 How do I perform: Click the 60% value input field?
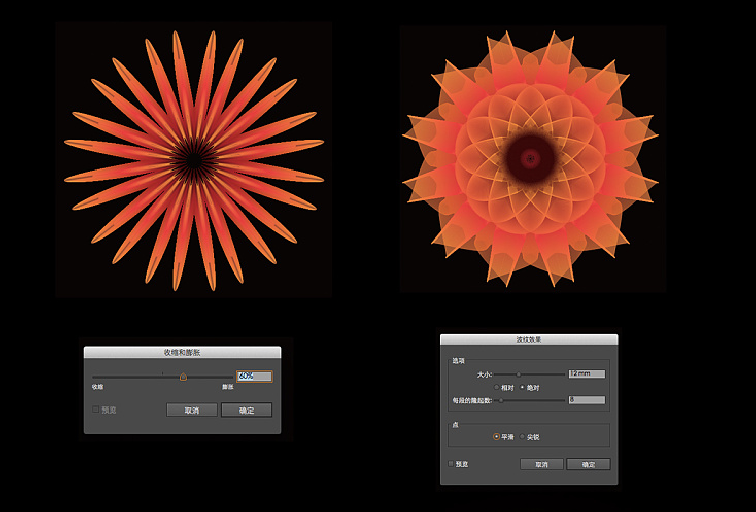[254, 376]
